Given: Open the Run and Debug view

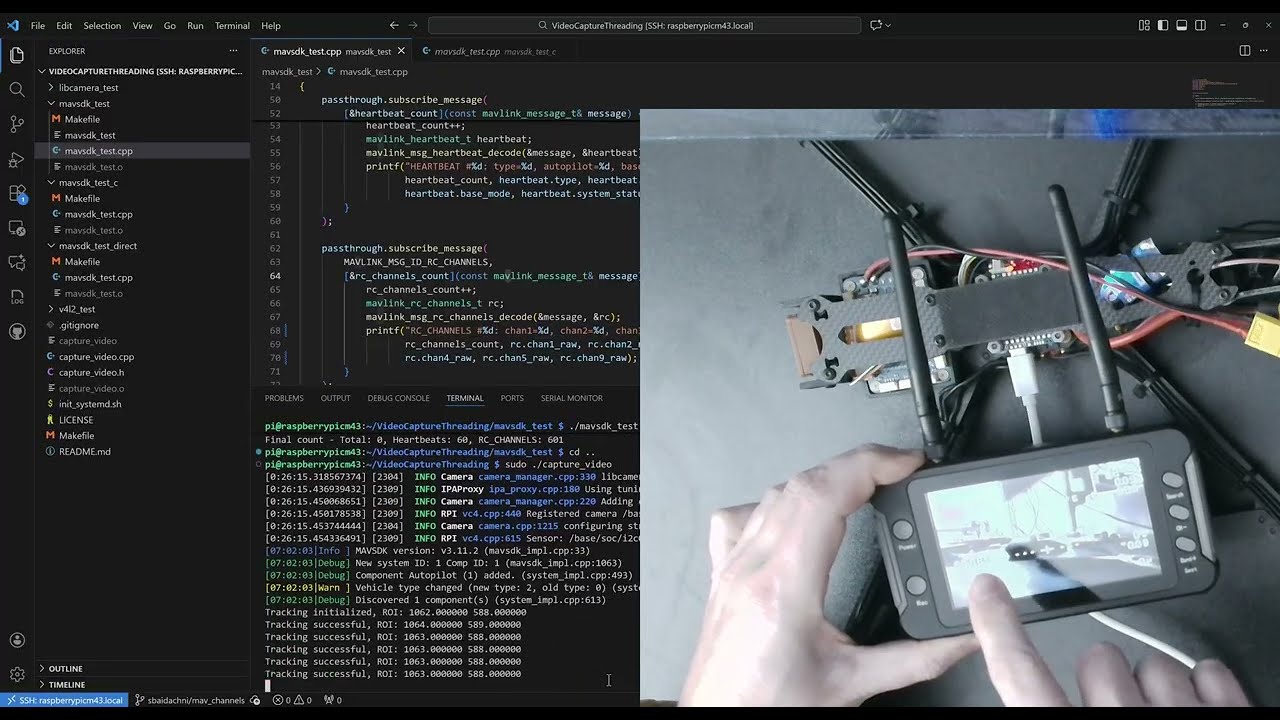Looking at the screenshot, I should [17, 159].
